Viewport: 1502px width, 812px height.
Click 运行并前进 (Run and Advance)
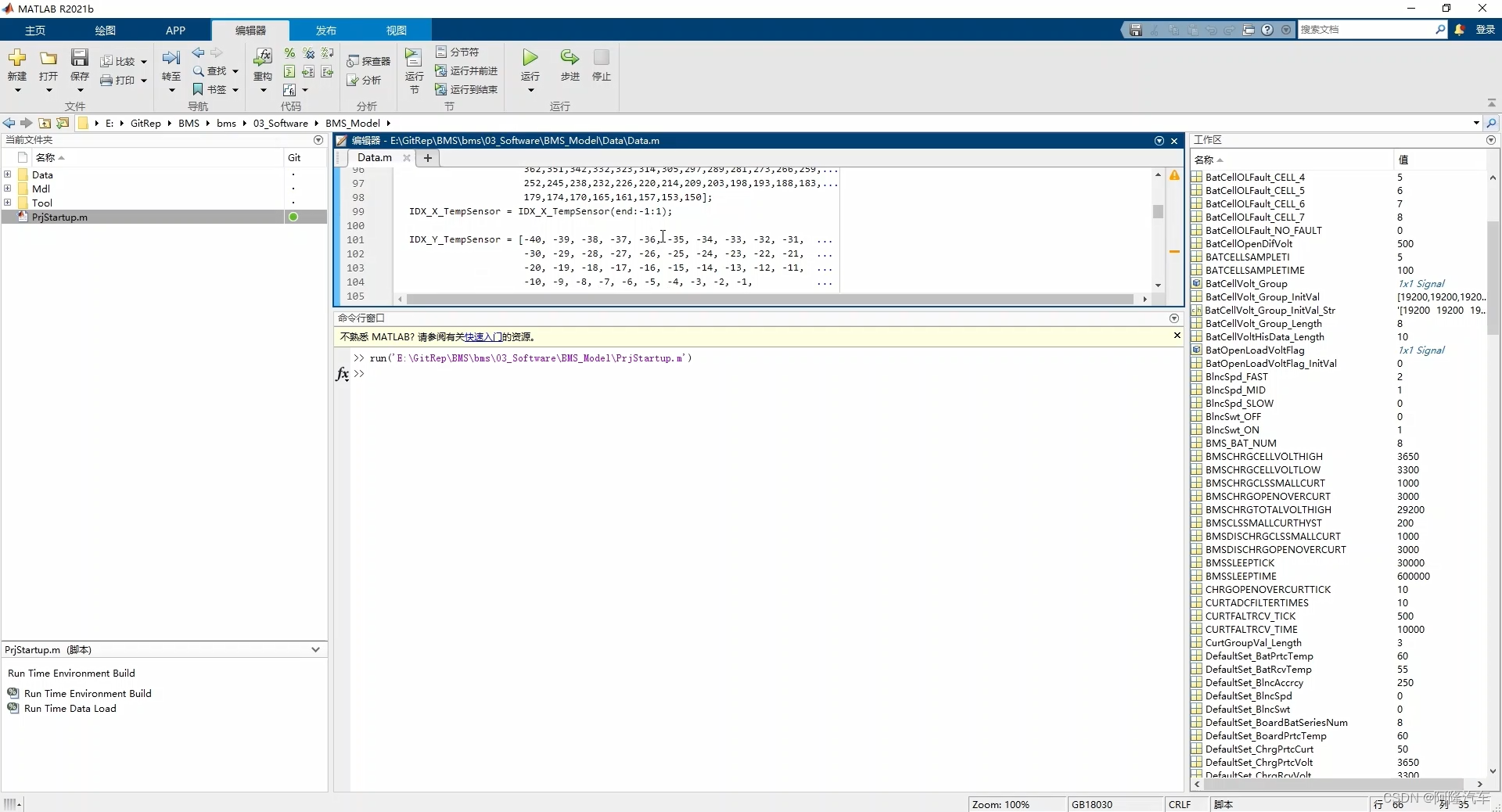pos(466,70)
